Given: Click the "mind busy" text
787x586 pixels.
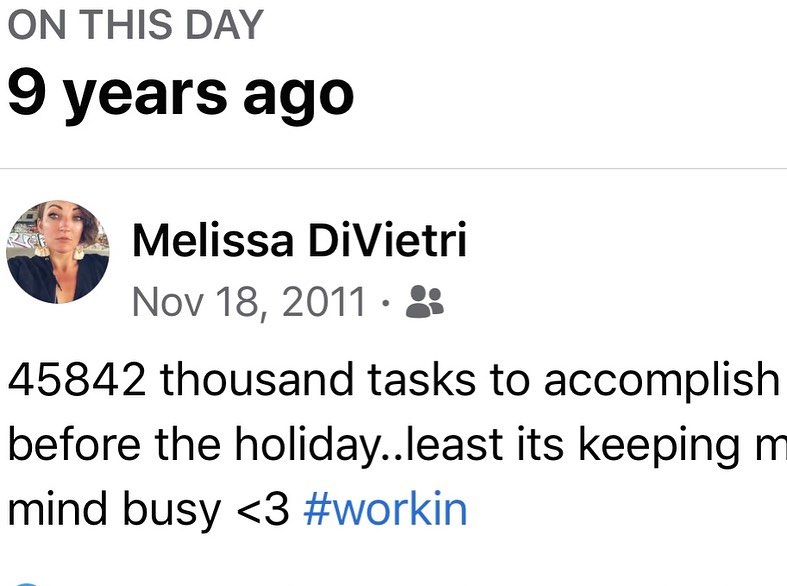Looking at the screenshot, I should tap(114, 509).
